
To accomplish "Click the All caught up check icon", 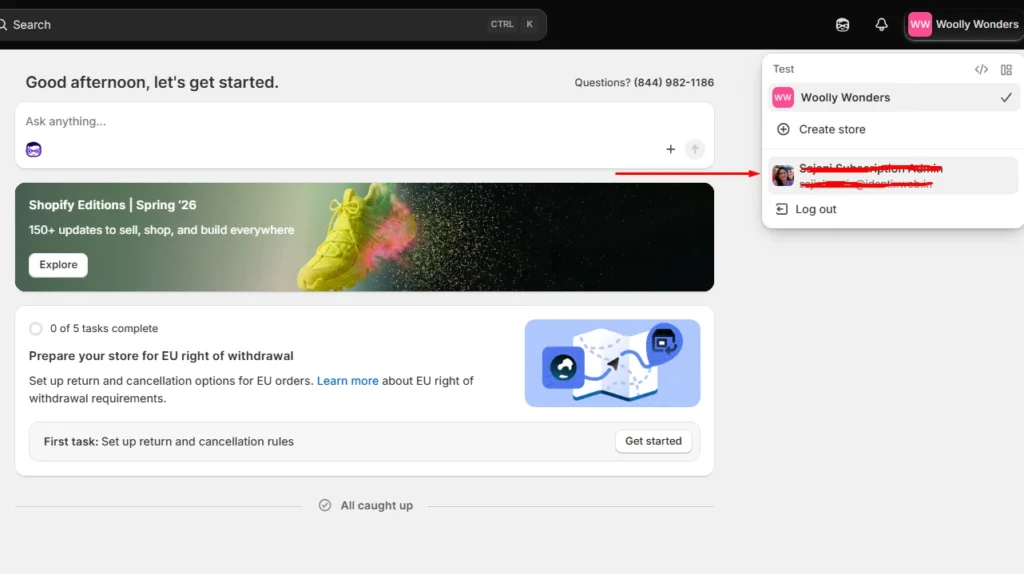I will click(325, 505).
